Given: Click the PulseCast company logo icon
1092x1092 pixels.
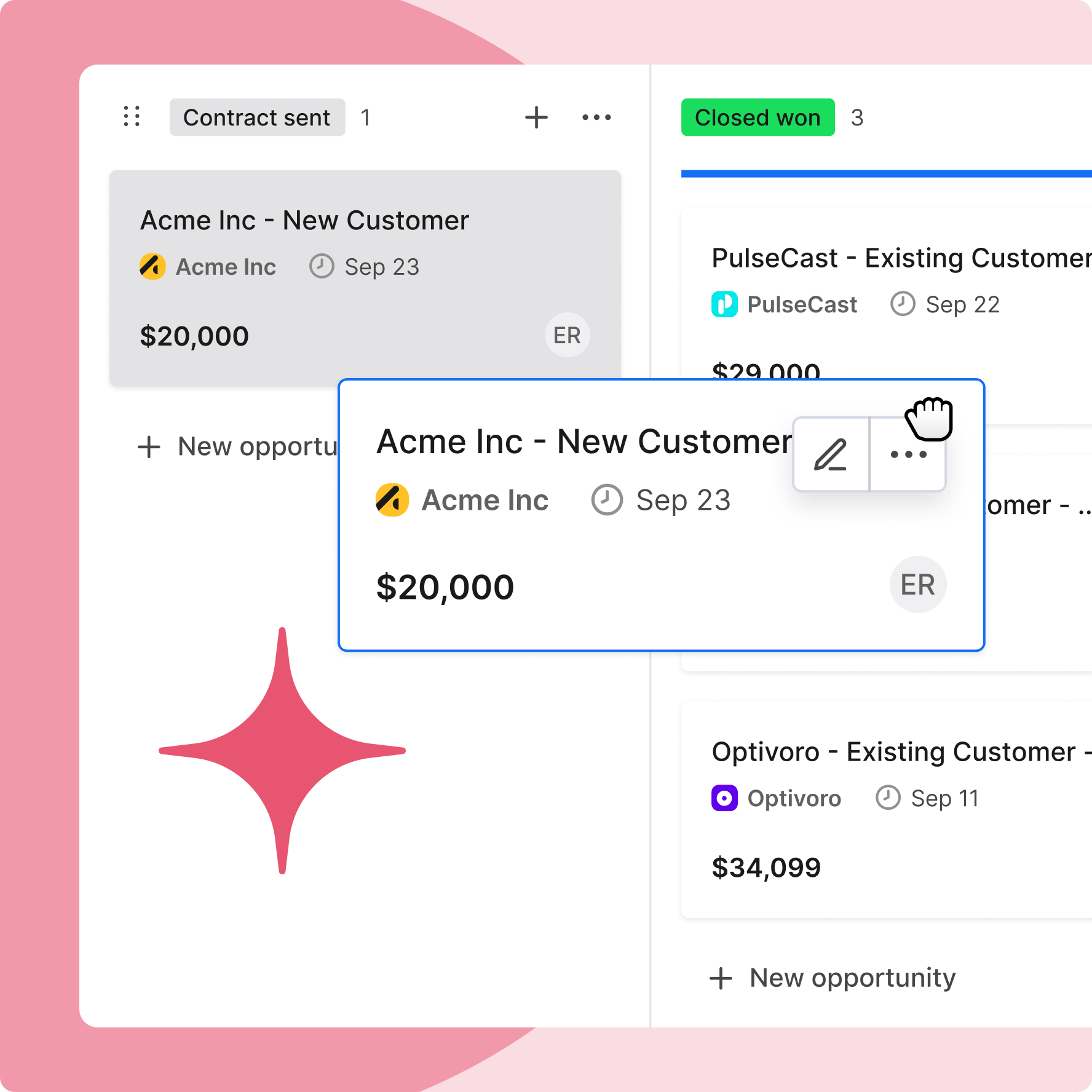Looking at the screenshot, I should point(724,304).
